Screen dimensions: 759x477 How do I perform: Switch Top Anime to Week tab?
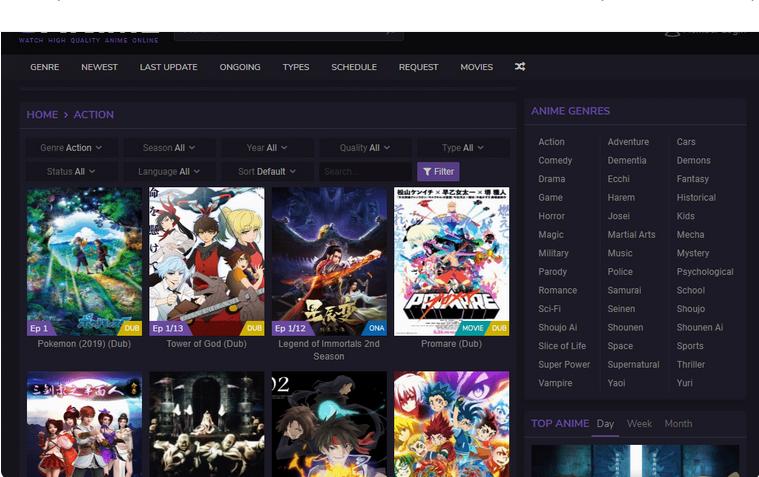[639, 424]
